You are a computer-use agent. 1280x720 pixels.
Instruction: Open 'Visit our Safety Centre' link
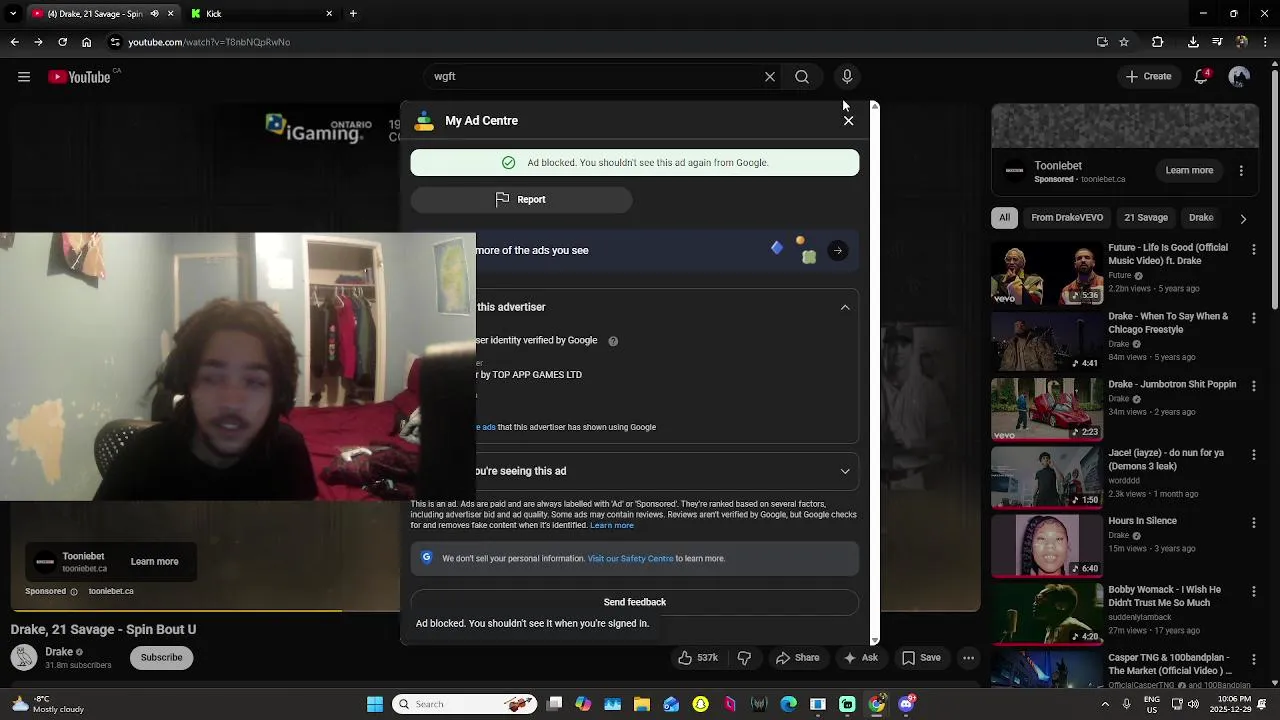(630, 558)
